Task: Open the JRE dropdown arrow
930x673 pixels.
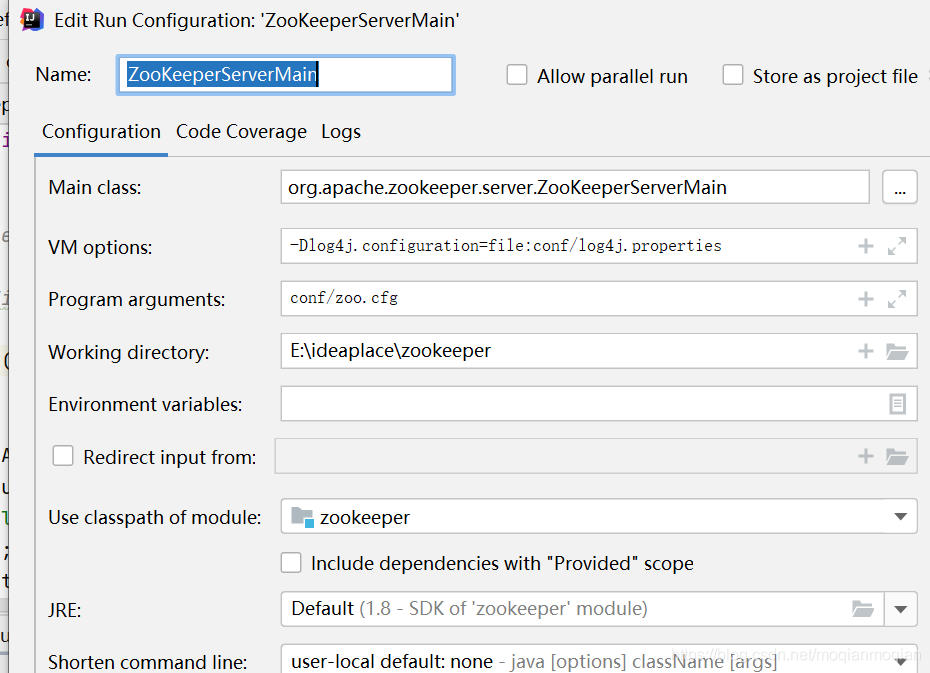Action: [x=900, y=609]
